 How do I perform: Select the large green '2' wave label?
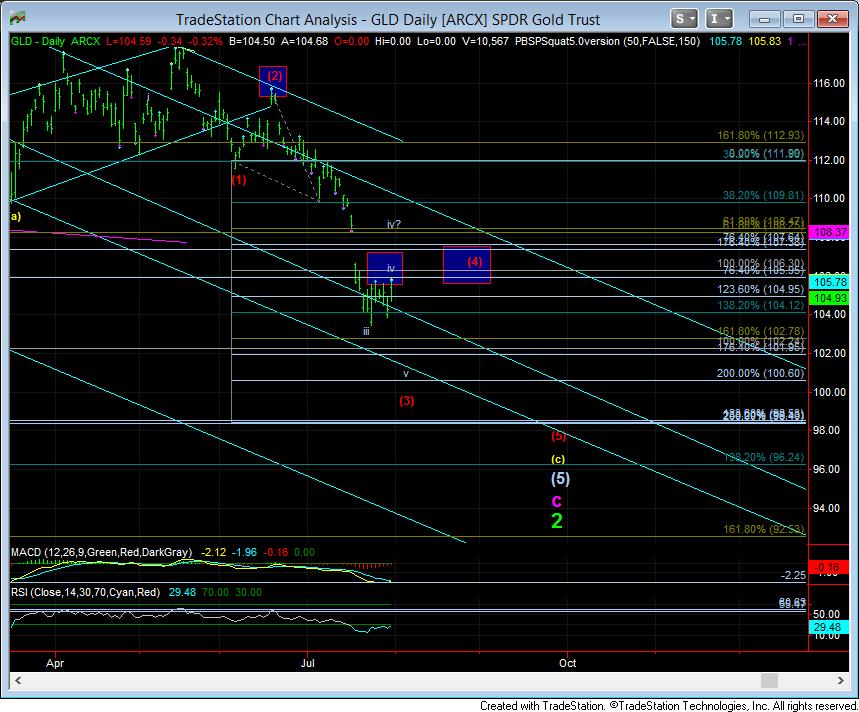coord(557,521)
